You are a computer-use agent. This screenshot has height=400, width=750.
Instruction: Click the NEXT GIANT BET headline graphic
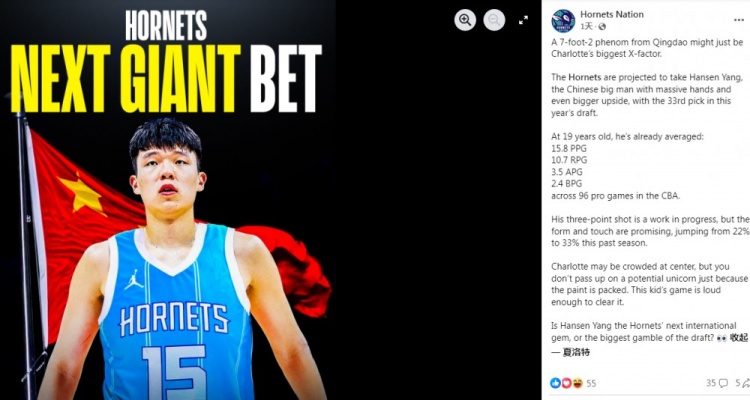click(x=166, y=78)
